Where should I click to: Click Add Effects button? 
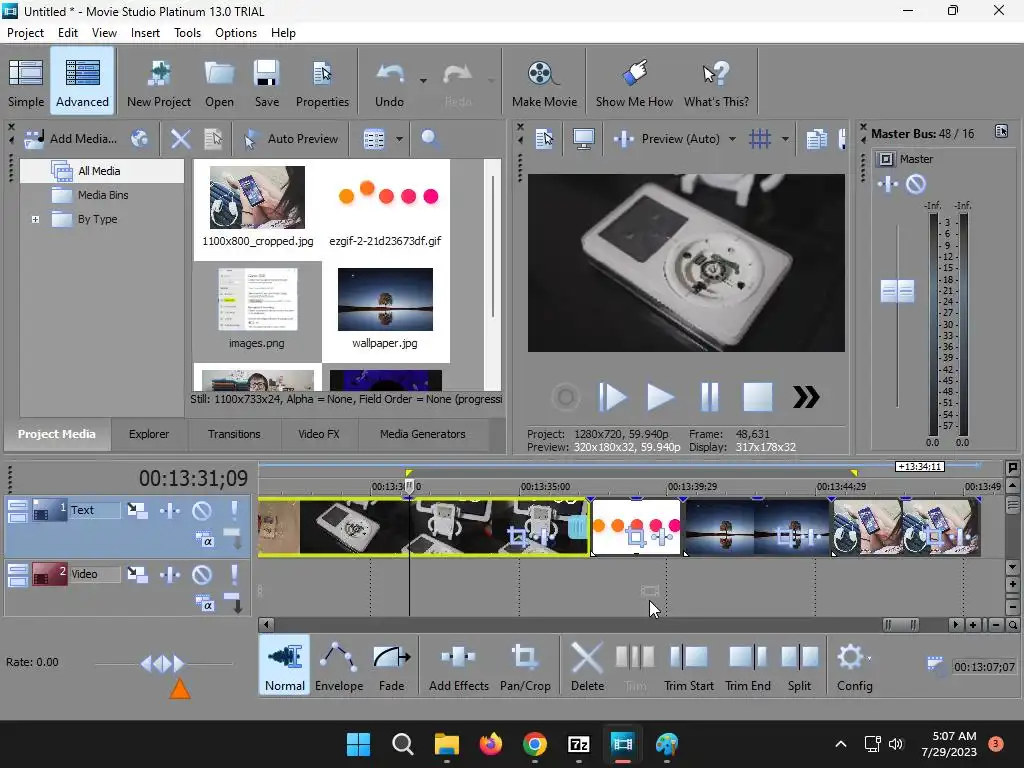click(458, 665)
